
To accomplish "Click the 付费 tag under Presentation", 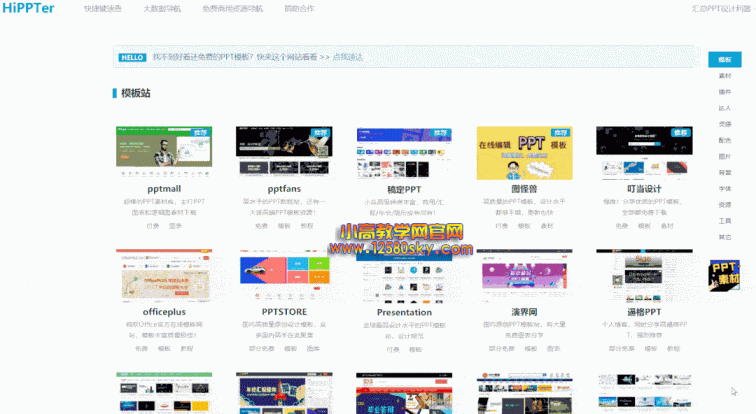I will (x=392, y=349).
